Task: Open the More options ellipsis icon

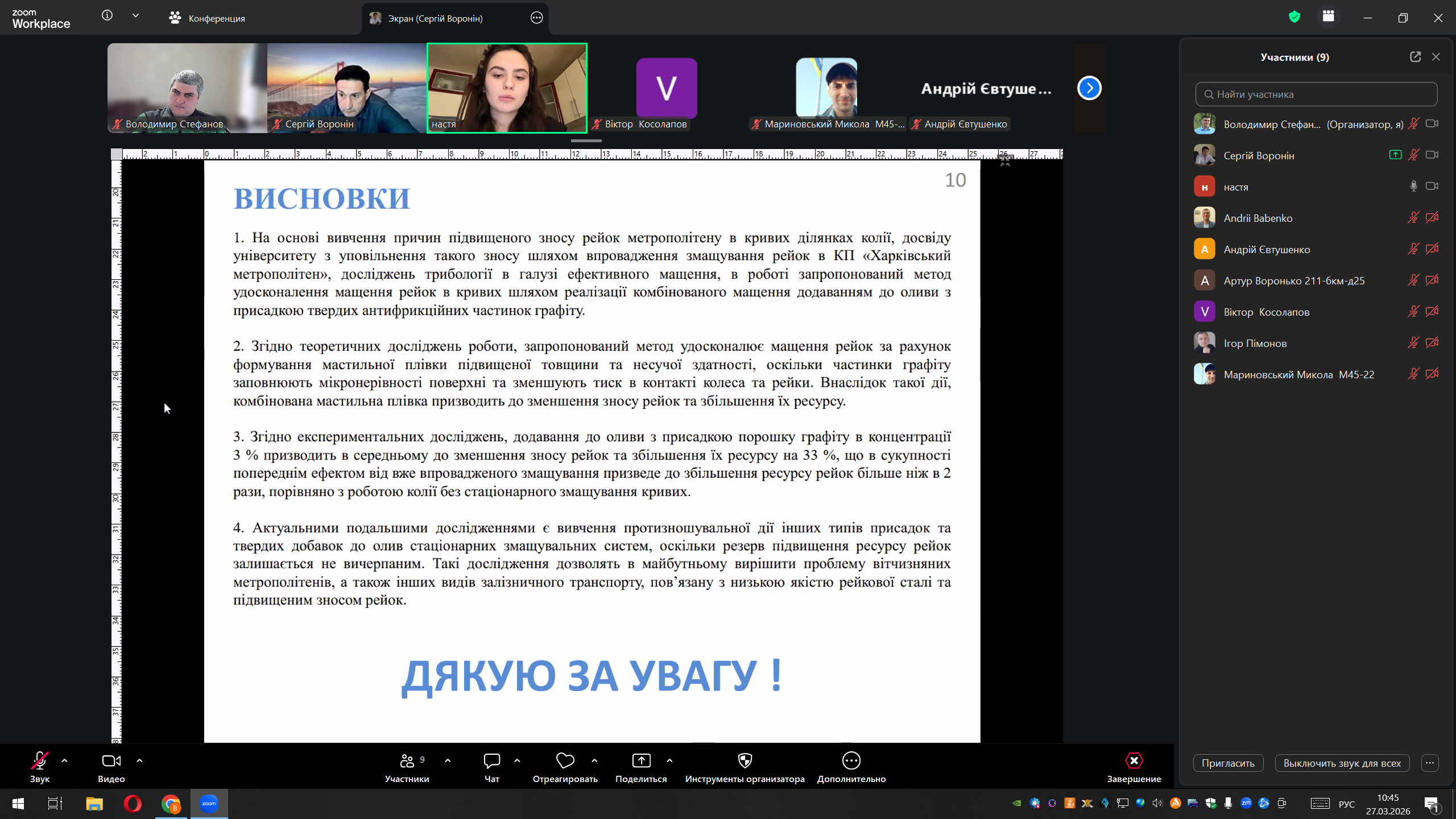Action: click(x=851, y=760)
